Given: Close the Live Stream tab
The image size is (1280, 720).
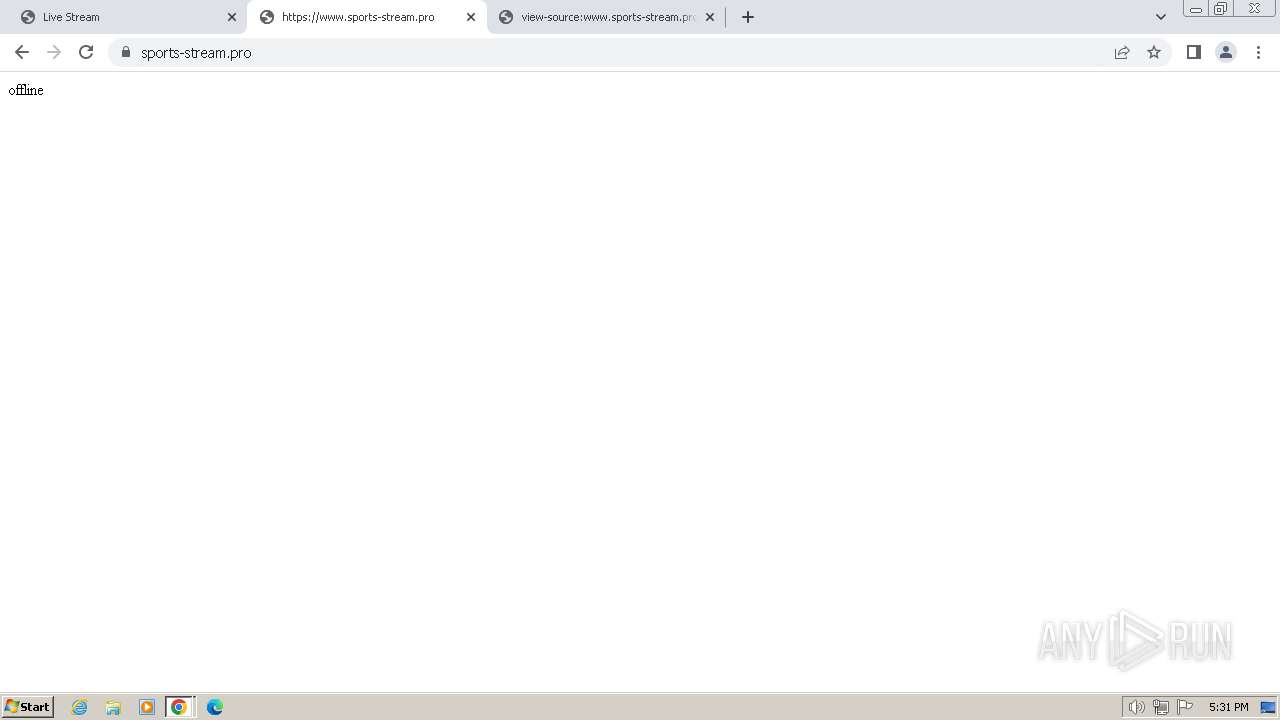Looking at the screenshot, I should click(232, 17).
